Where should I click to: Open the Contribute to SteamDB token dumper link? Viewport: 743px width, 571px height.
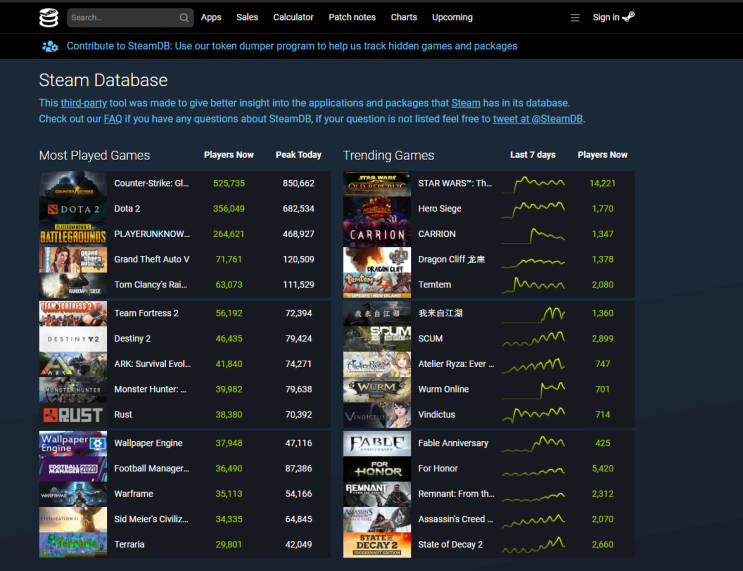(292, 46)
